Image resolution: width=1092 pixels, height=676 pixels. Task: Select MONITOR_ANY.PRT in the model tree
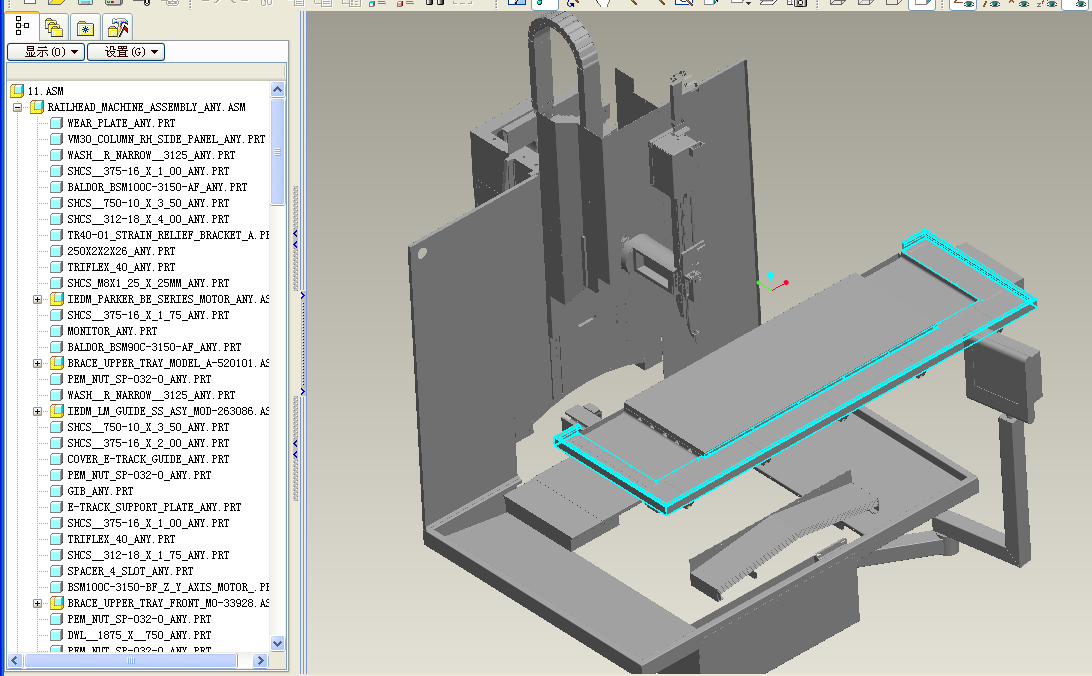(x=112, y=331)
